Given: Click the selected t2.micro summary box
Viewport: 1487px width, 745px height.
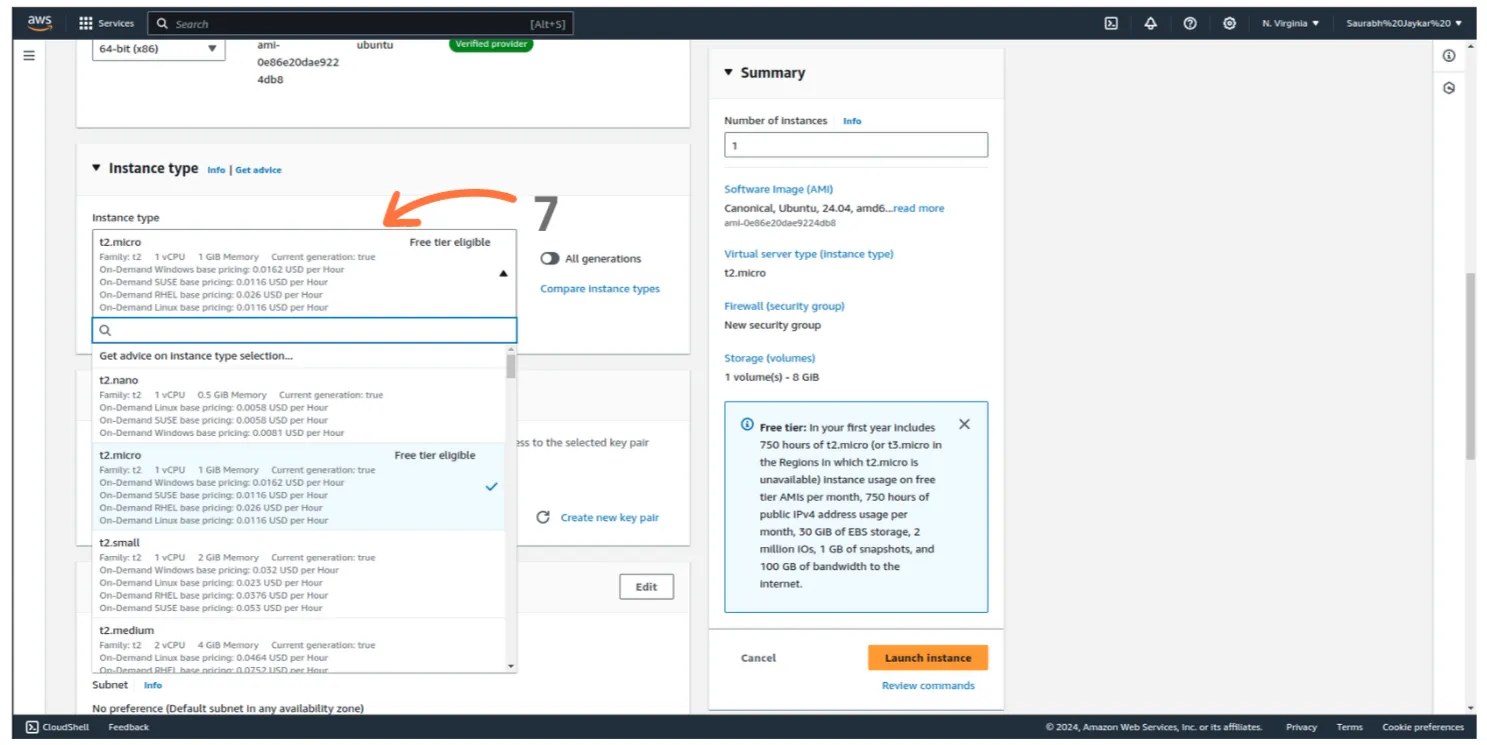Looking at the screenshot, I should click(x=304, y=273).
